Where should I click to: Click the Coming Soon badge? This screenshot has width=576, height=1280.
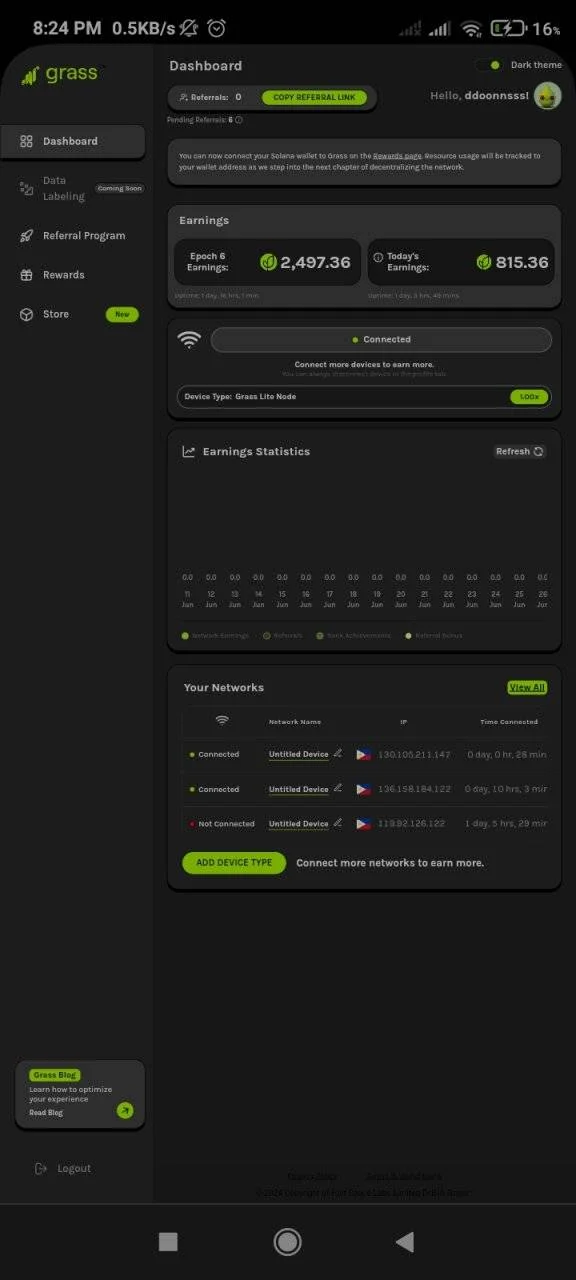[x=120, y=188]
